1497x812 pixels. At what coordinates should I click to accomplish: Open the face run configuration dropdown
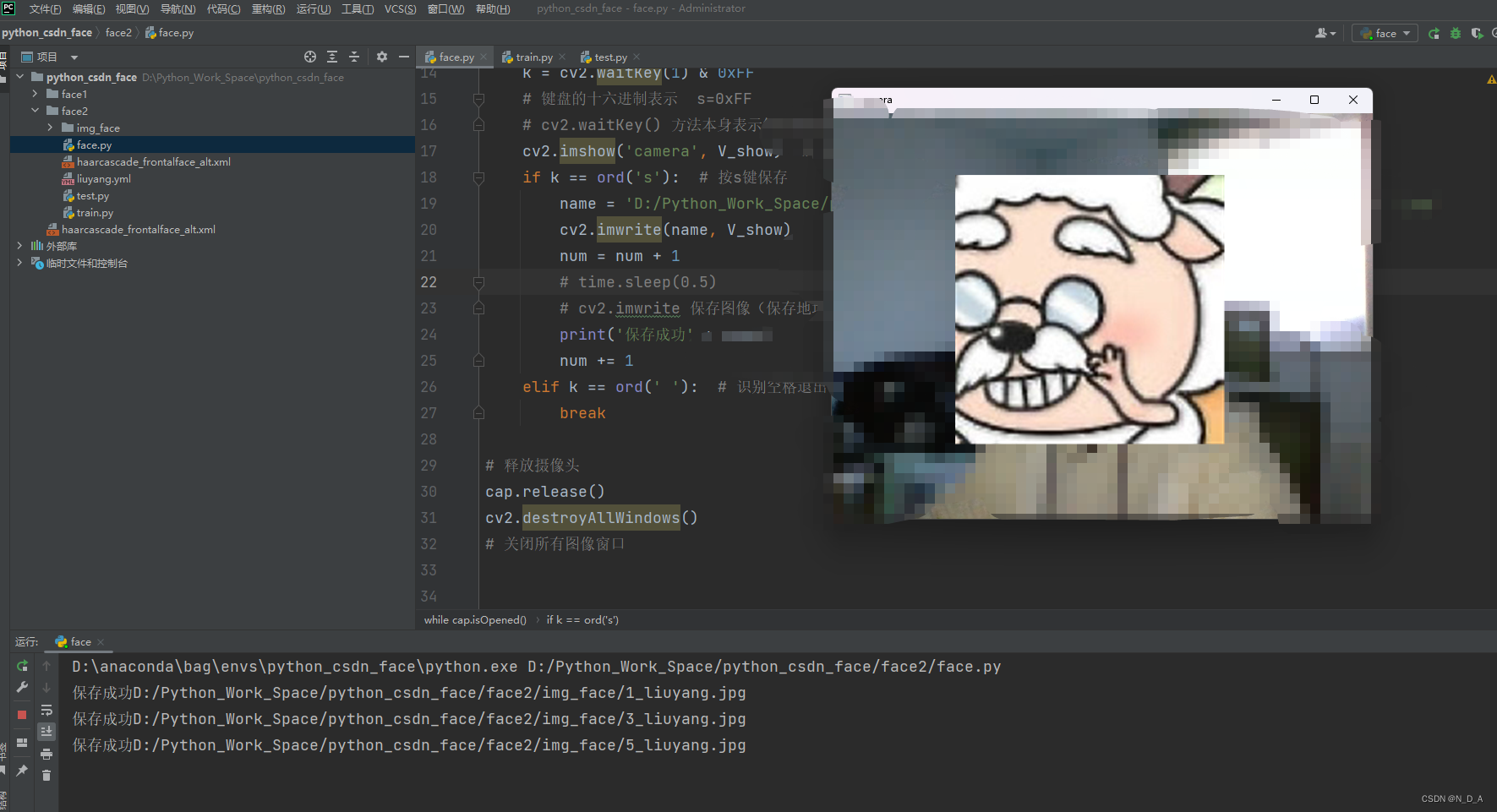click(1385, 33)
